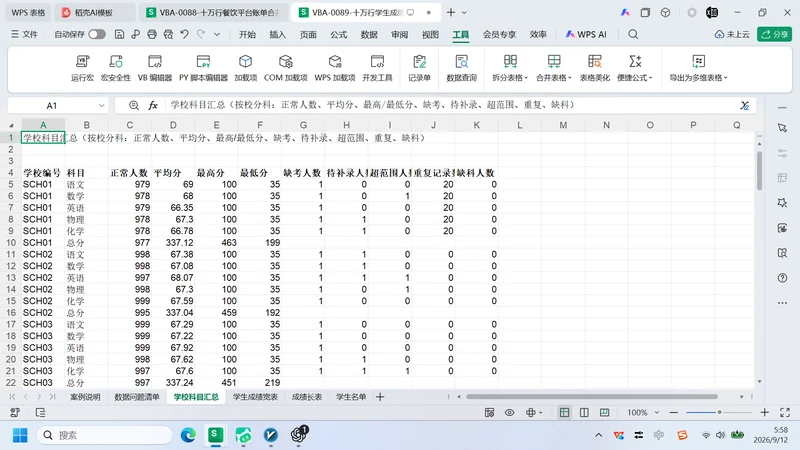
Task: Open the 记录单 form
Action: coord(419,68)
